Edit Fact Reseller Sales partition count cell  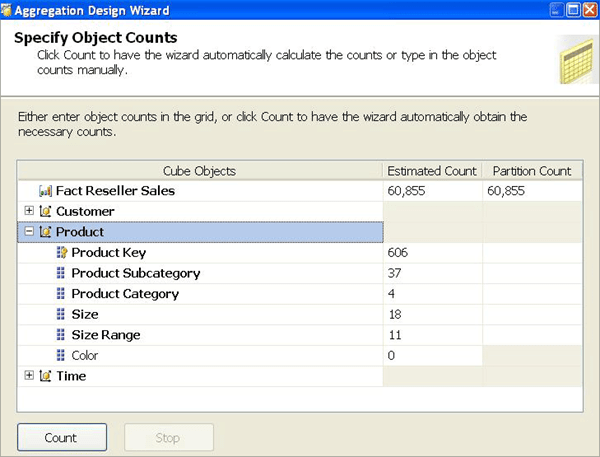(x=530, y=191)
